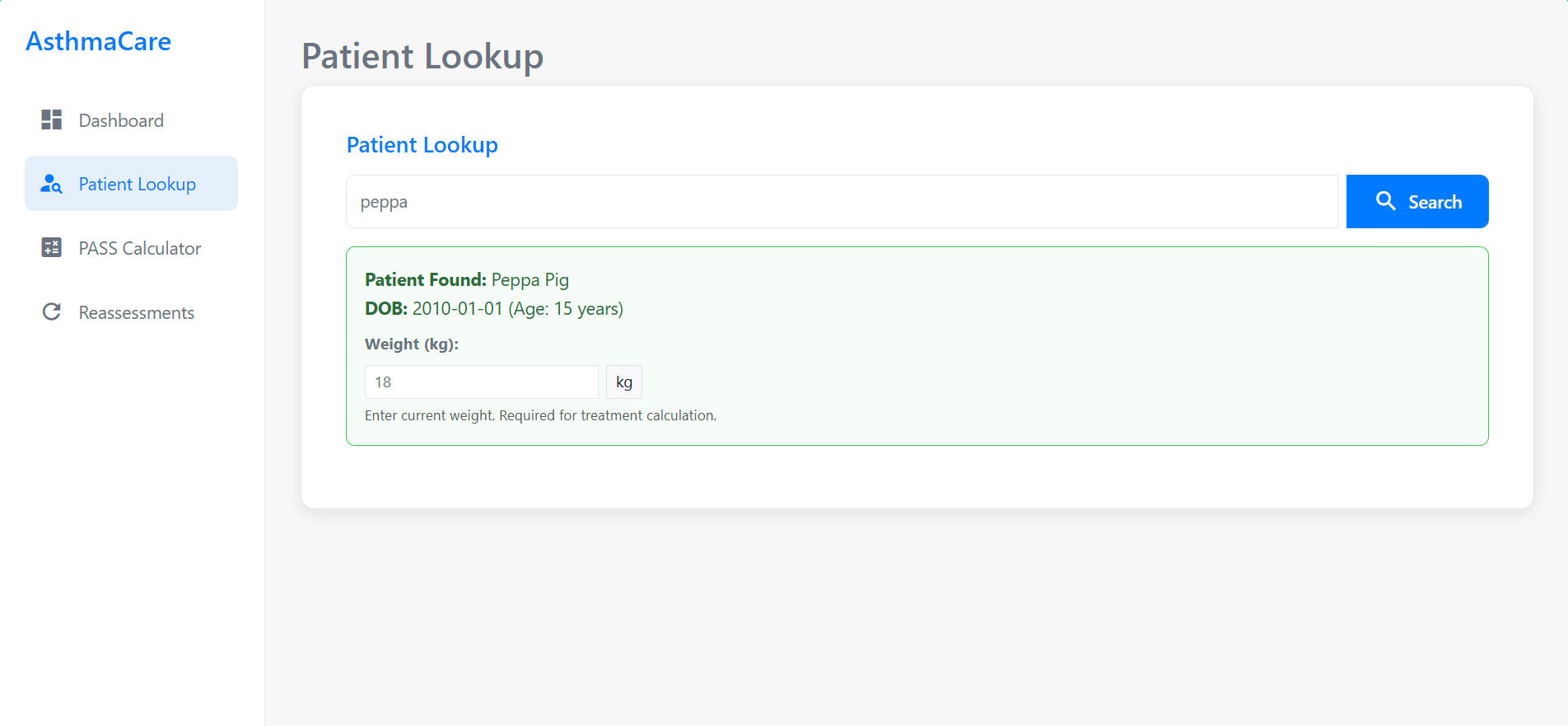
Task: Click the AsthmaCare logo link
Action: (x=99, y=42)
